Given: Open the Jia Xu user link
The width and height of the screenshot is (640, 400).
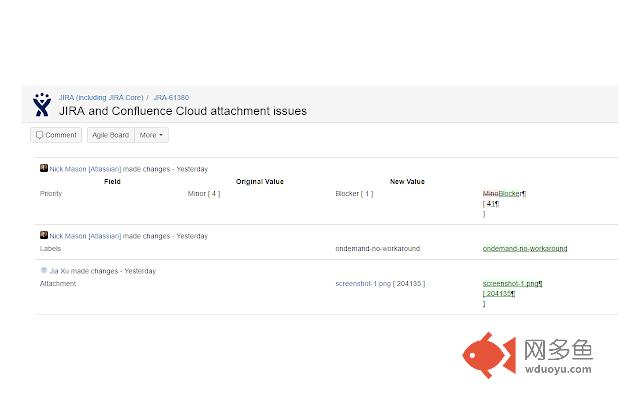Looking at the screenshot, I should [59, 271].
